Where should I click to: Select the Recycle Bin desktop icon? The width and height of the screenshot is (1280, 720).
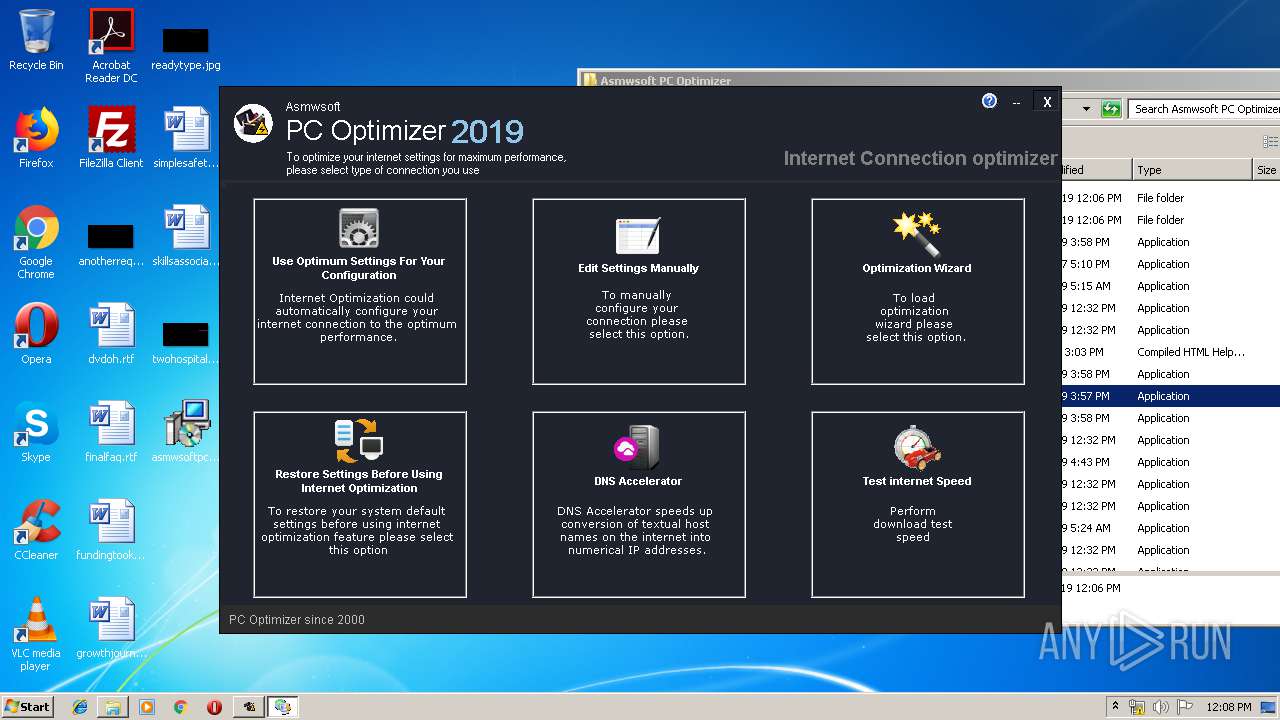click(x=36, y=40)
